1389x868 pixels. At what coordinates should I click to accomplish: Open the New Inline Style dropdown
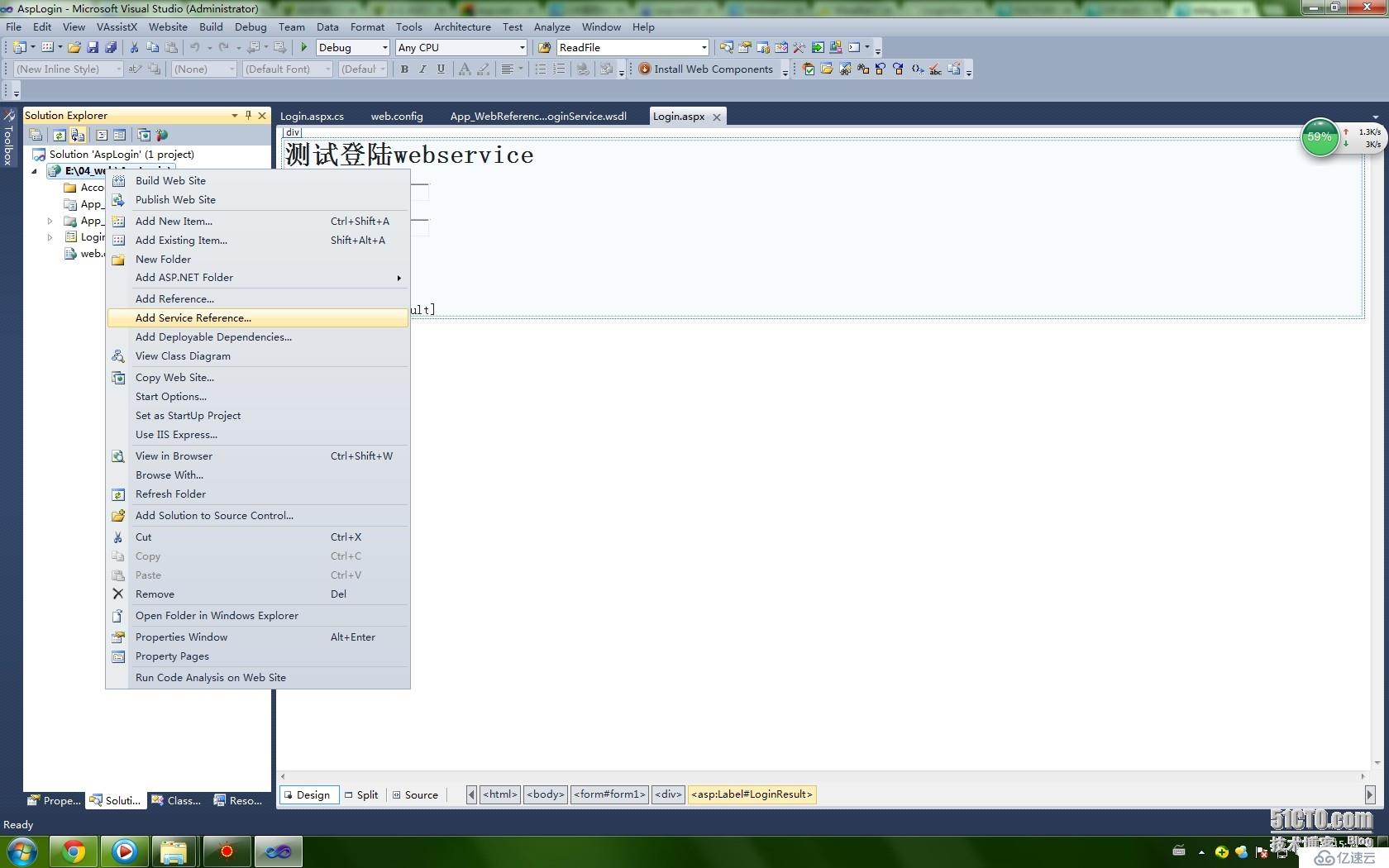pos(118,69)
